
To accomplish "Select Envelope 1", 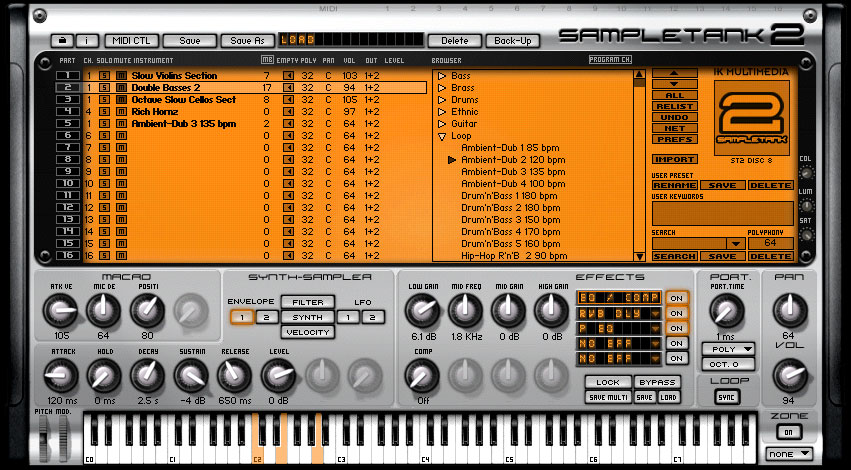I will 242,317.
